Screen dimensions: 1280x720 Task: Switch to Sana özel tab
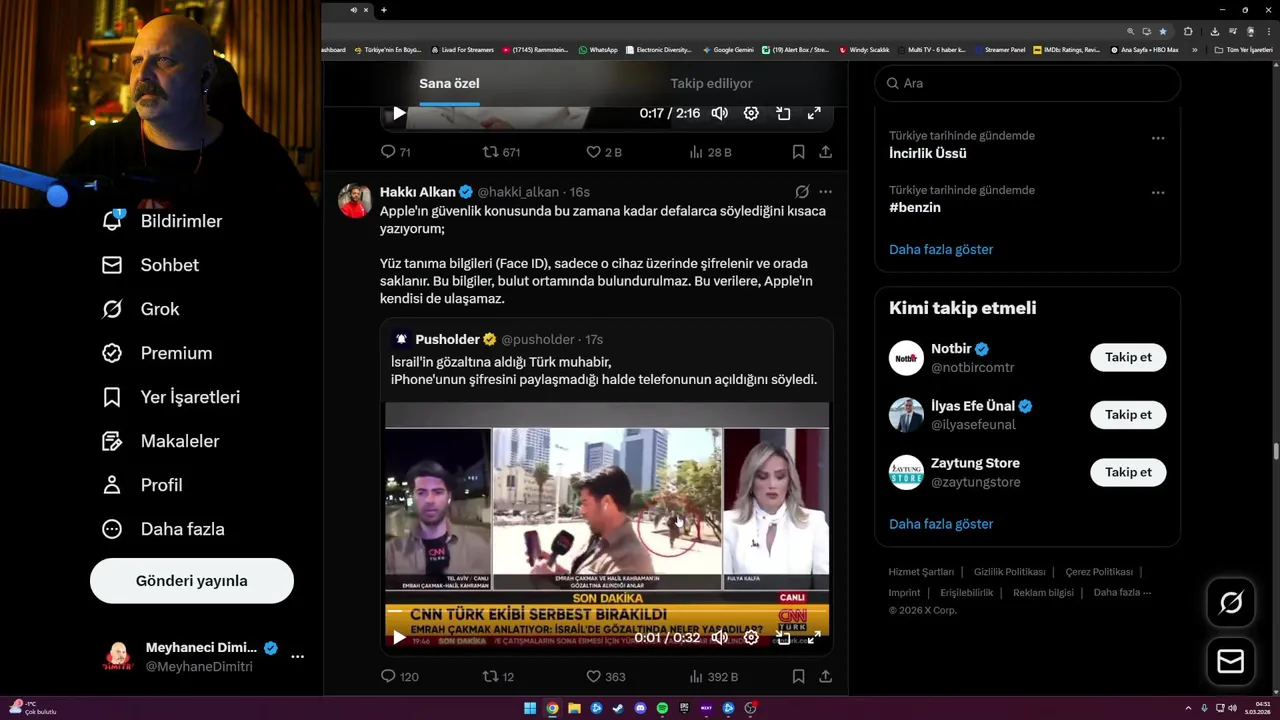449,83
